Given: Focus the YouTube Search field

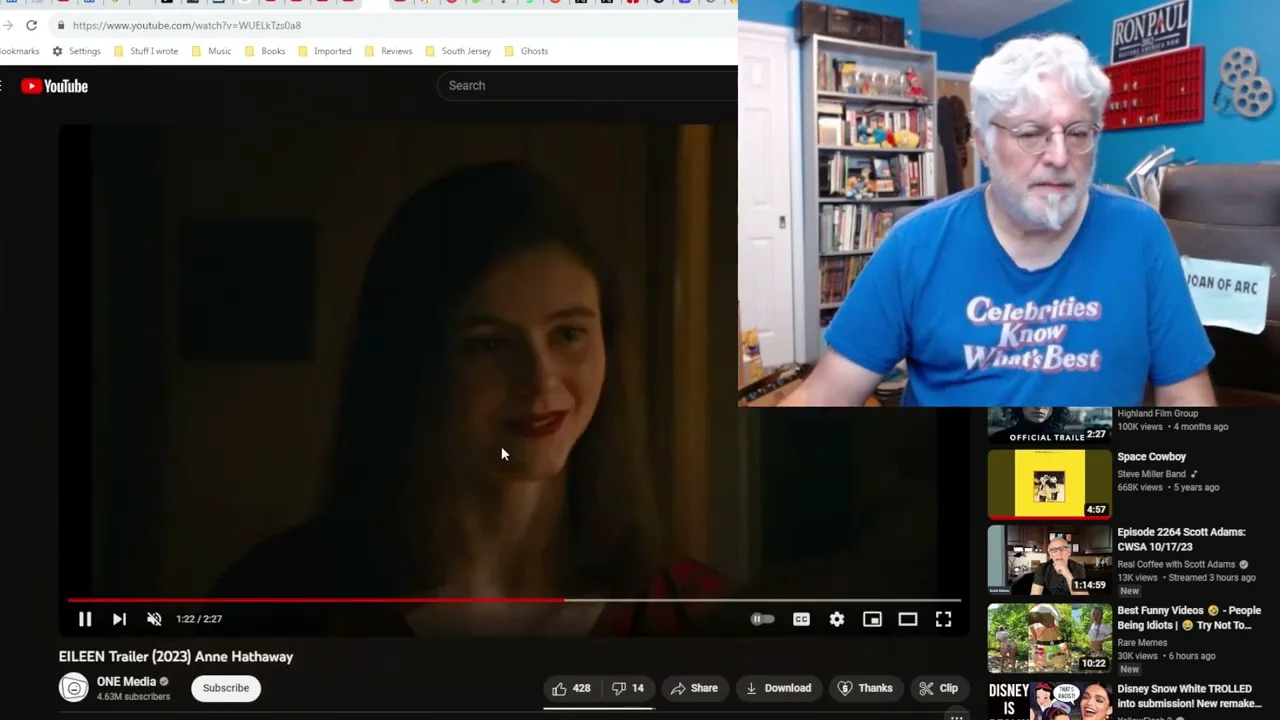Looking at the screenshot, I should click(x=587, y=86).
